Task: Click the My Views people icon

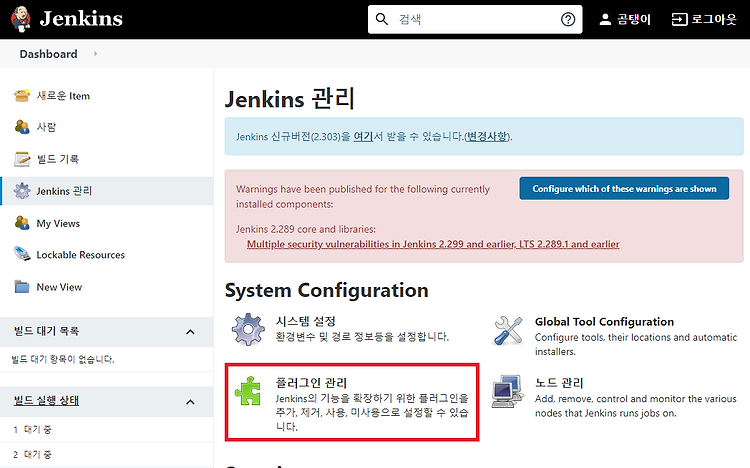Action: coord(22,223)
